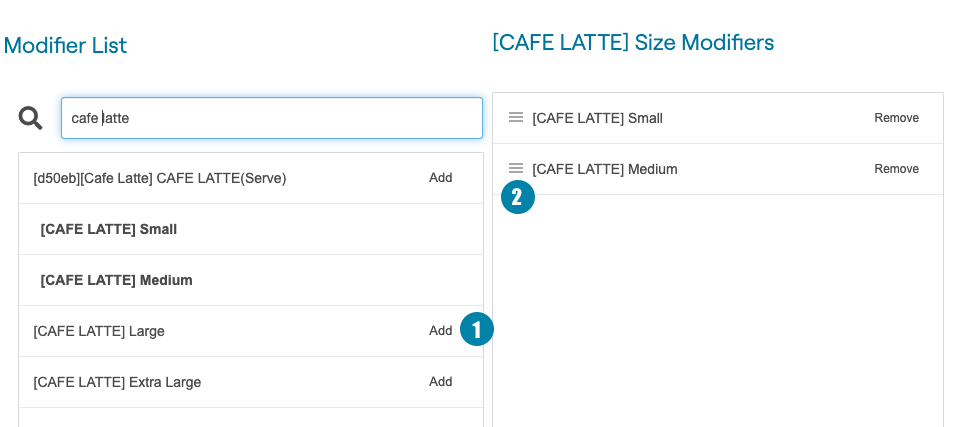Screen dimensions: 955x427
Task: Focus the modifier search field
Action: point(271,118)
